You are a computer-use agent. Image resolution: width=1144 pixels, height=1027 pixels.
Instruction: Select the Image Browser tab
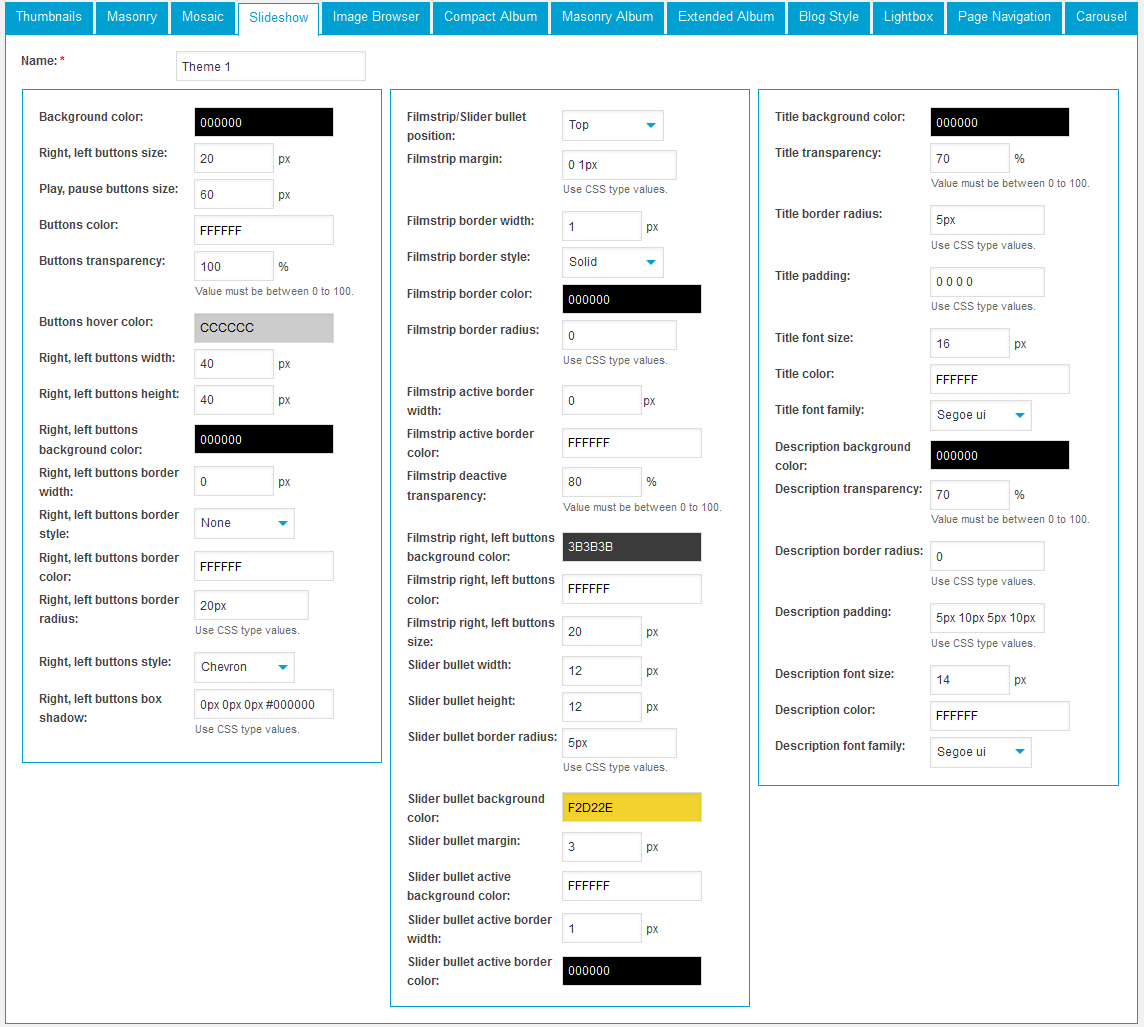(376, 17)
